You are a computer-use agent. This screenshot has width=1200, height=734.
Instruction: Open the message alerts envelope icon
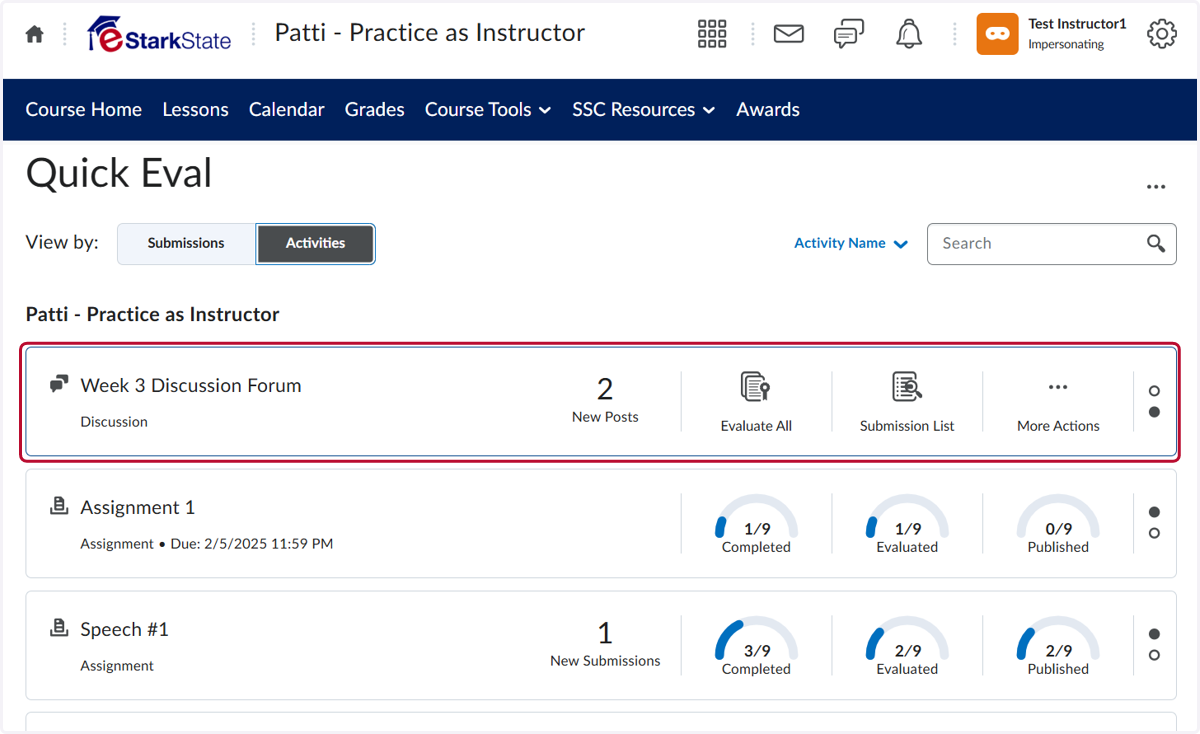tap(789, 34)
